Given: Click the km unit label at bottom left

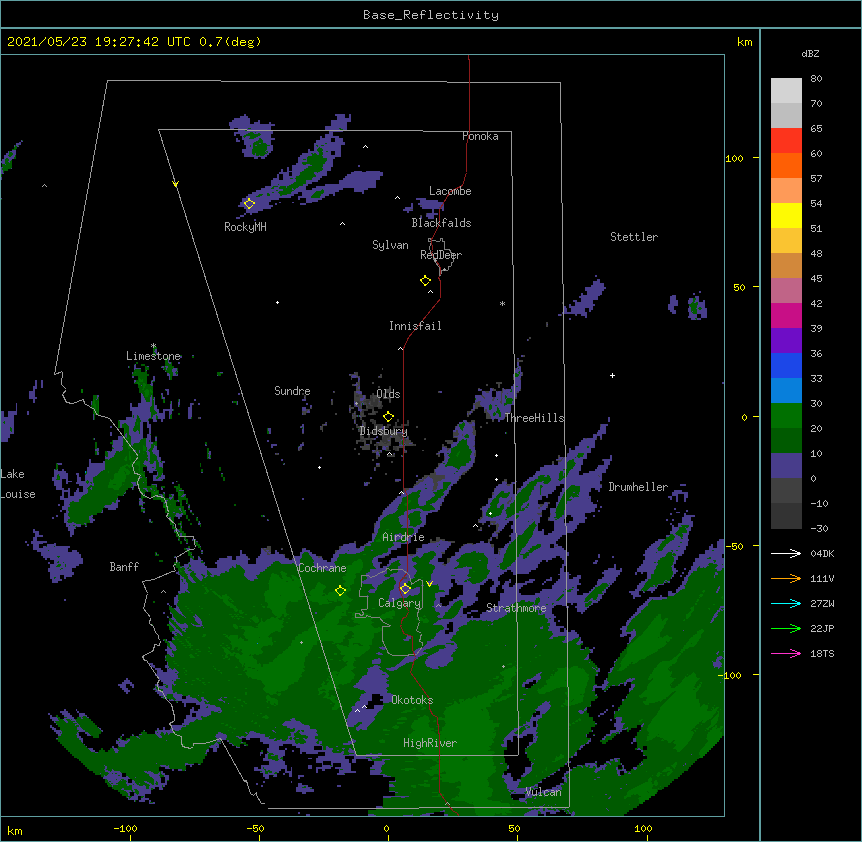Looking at the screenshot, I should 15,831.
